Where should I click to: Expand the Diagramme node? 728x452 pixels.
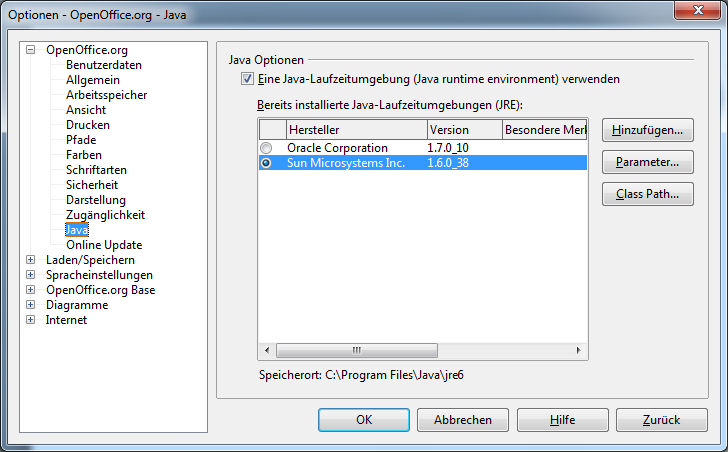point(31,305)
